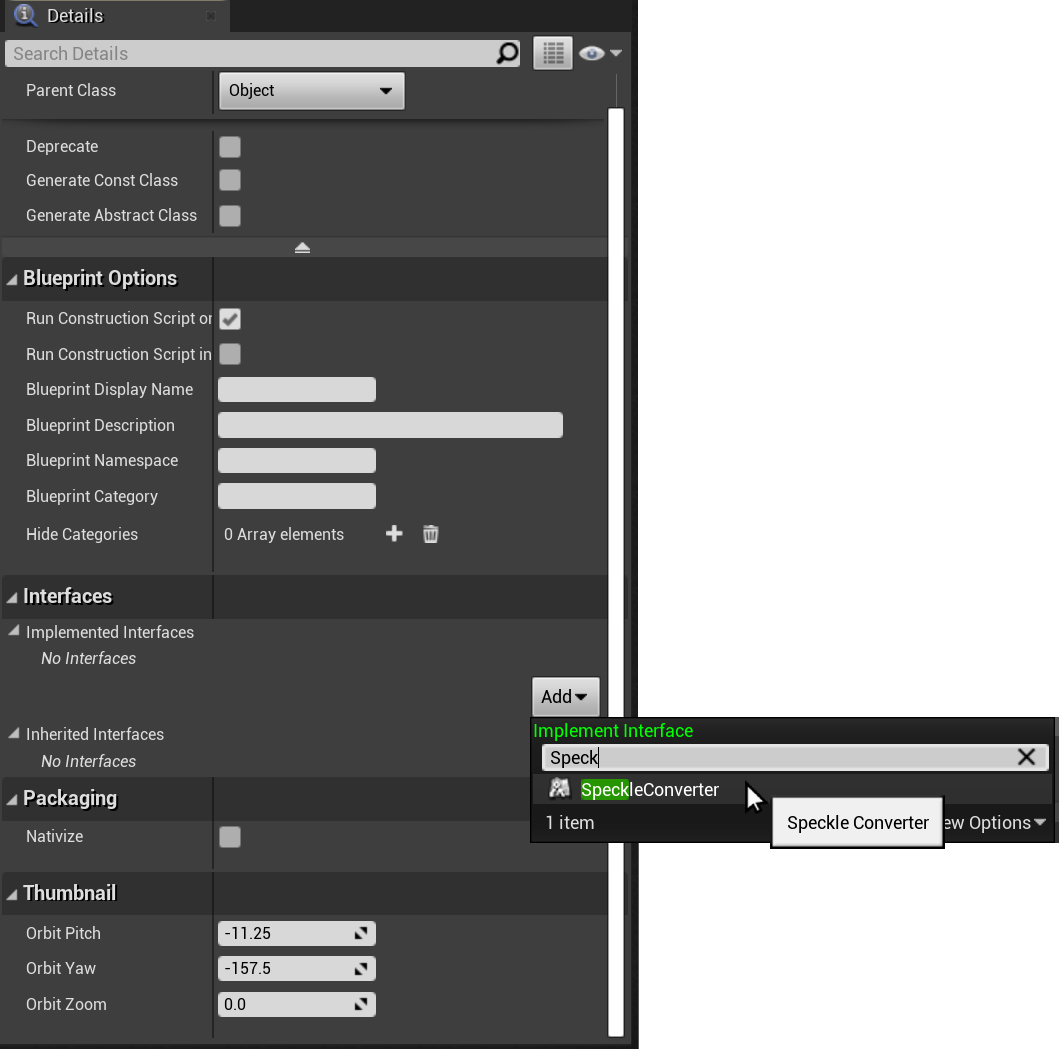The height and width of the screenshot is (1049, 1059).
Task: Collapse Implemented Interfaces group
Action: click(14, 631)
